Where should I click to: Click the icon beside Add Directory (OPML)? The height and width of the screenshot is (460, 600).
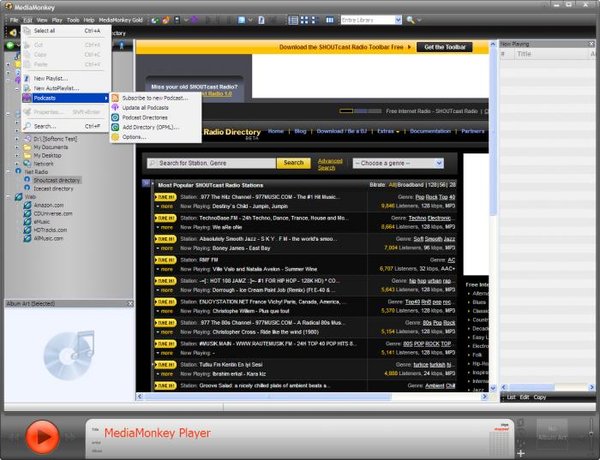point(115,127)
